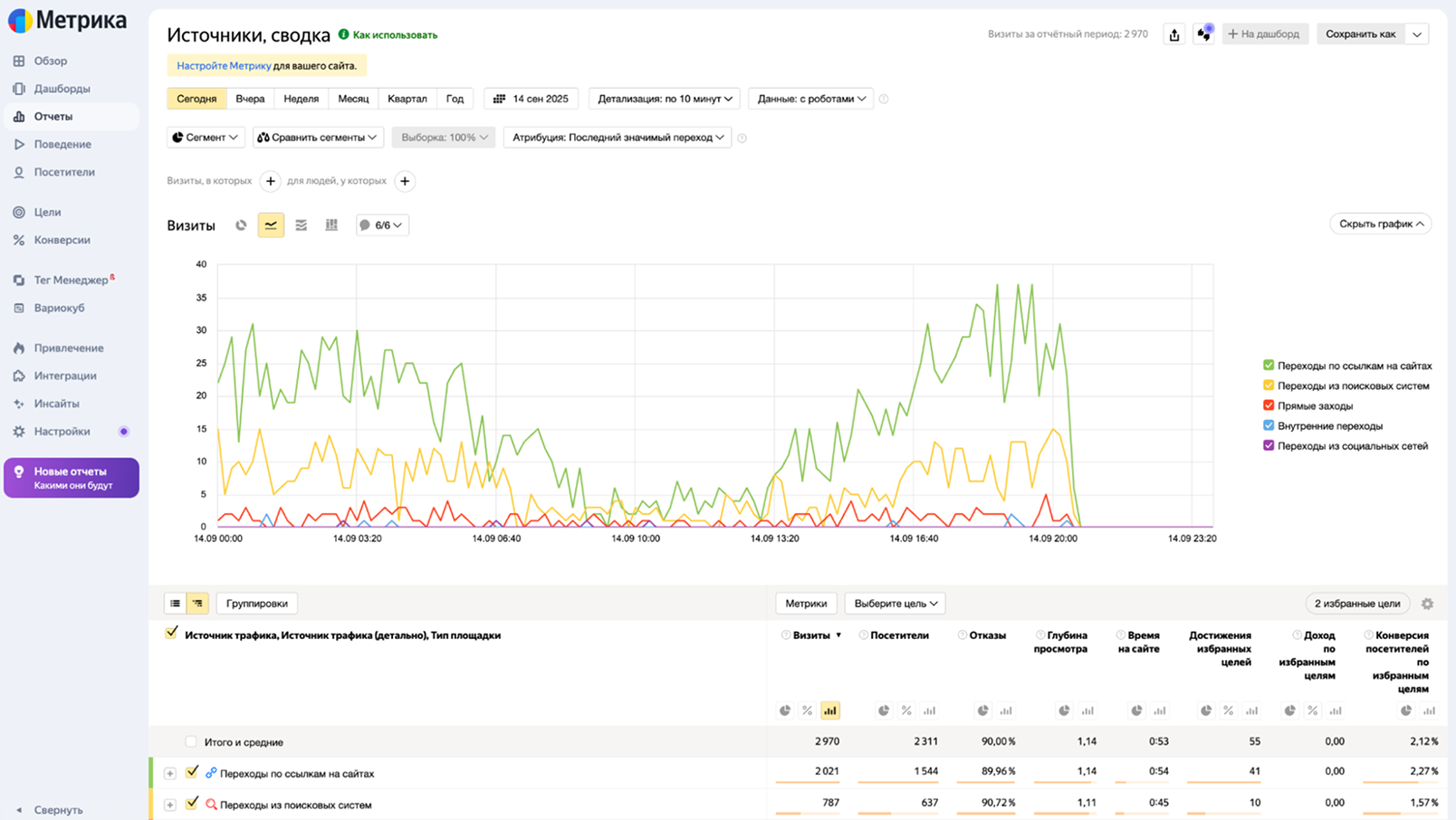This screenshot has height=820, width=1456.
Task: Open the Детализация: по 10 минут dropdown
Action: 665,99
